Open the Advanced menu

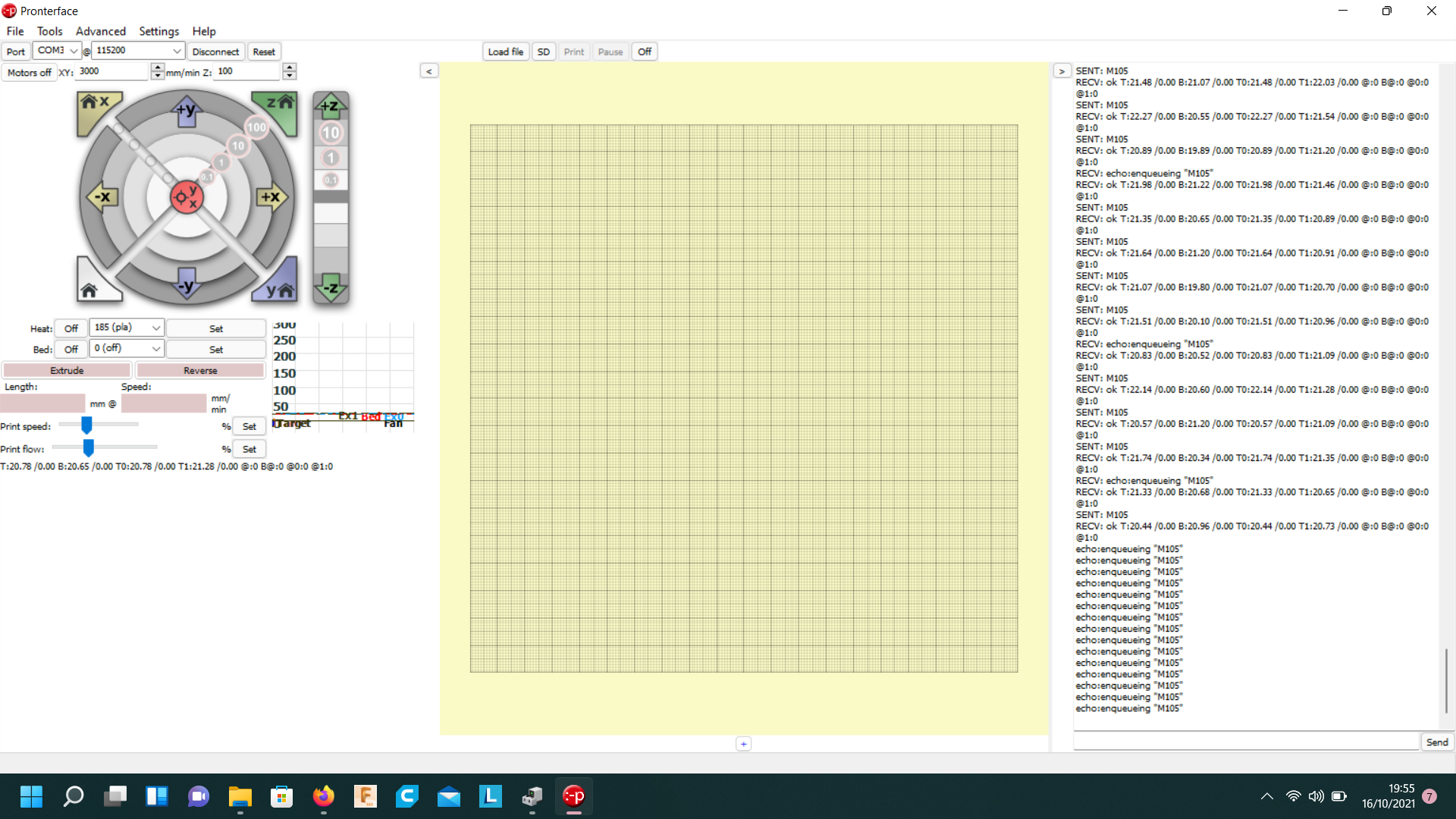100,31
